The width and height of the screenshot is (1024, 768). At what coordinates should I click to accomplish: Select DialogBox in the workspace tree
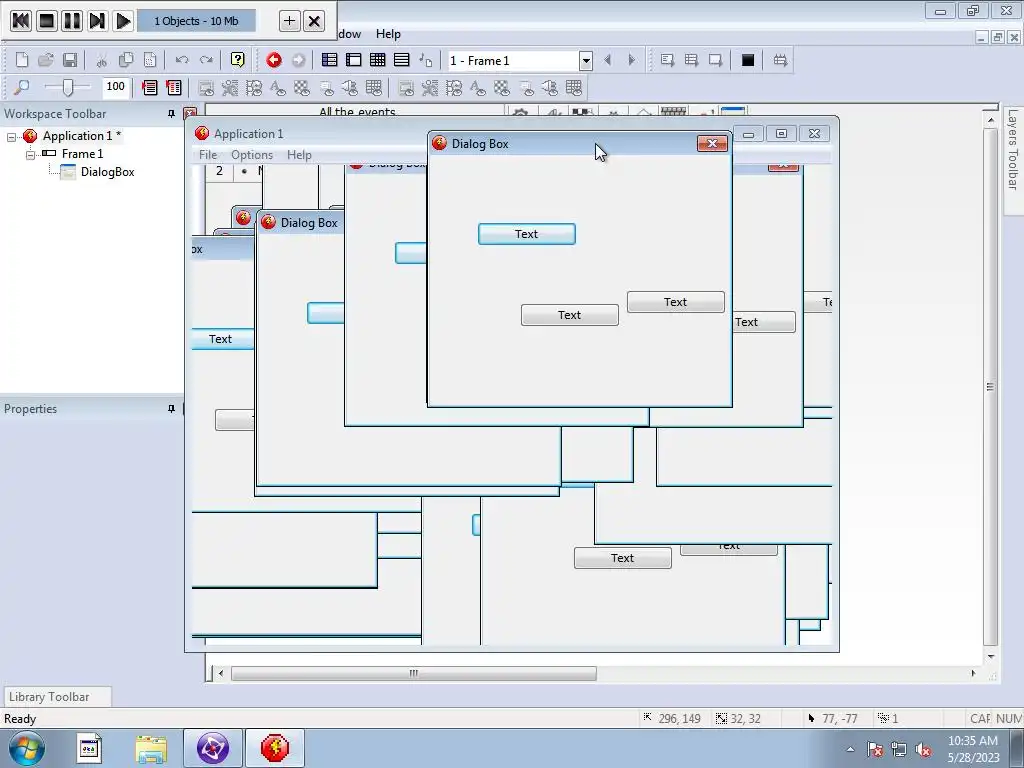pos(107,172)
